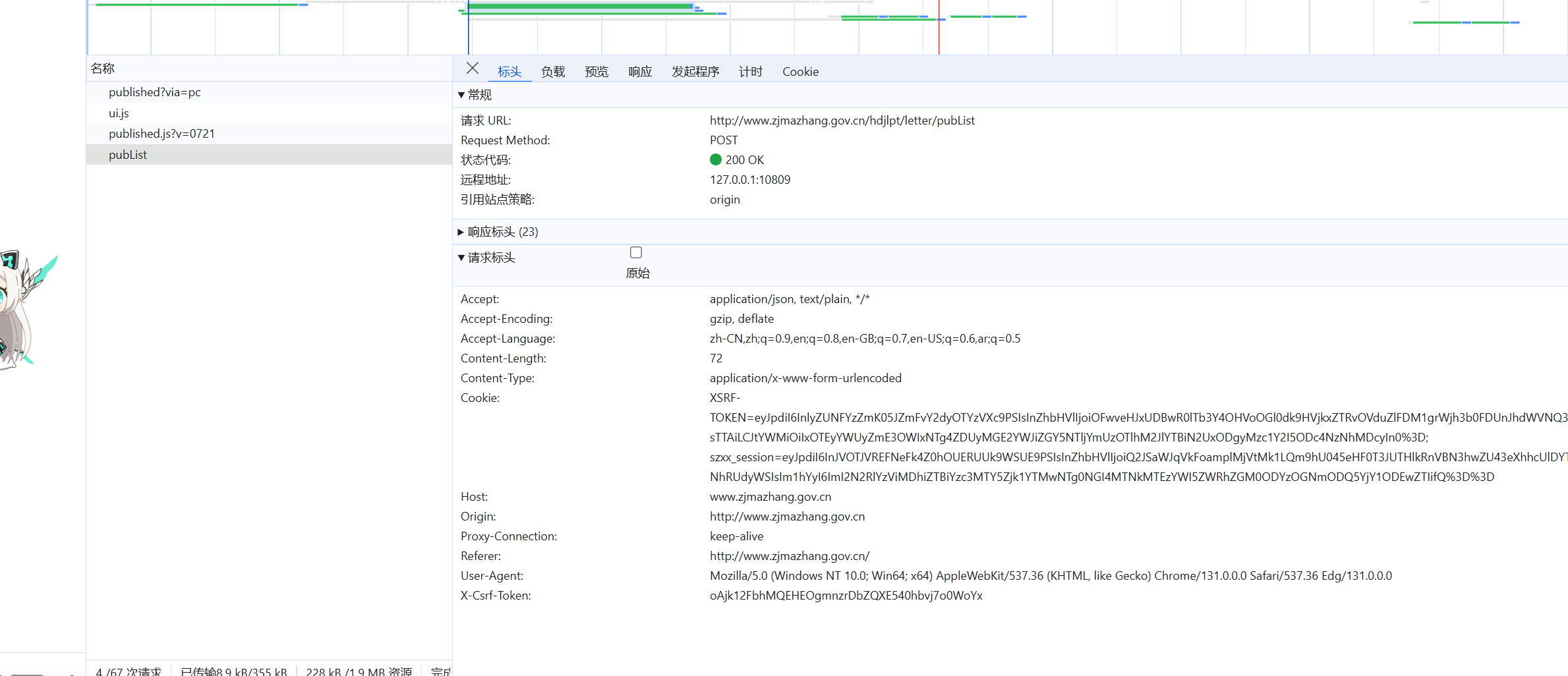Select the published?via=pc request

click(x=269, y=92)
